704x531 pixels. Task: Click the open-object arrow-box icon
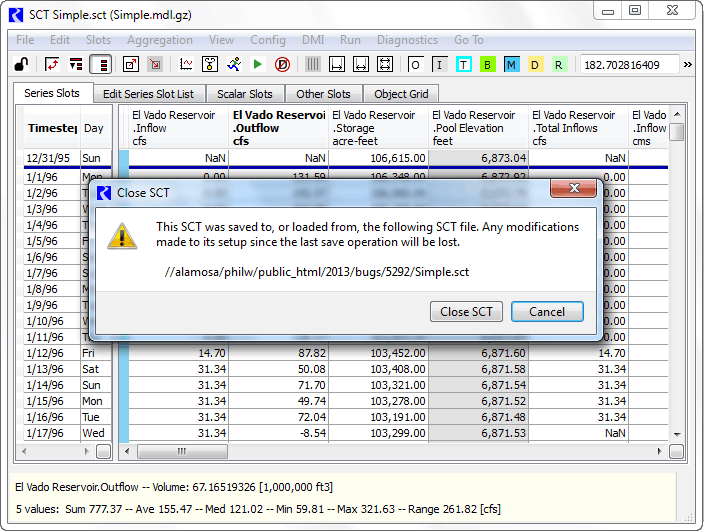tap(131, 65)
